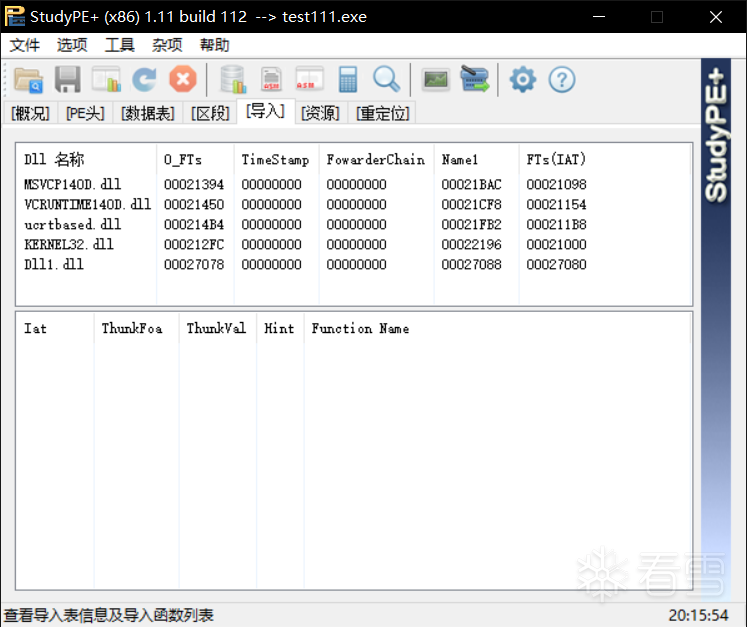The height and width of the screenshot is (627, 747).
Task: Click Name1 value 00021FB2
Action: [x=471, y=224]
